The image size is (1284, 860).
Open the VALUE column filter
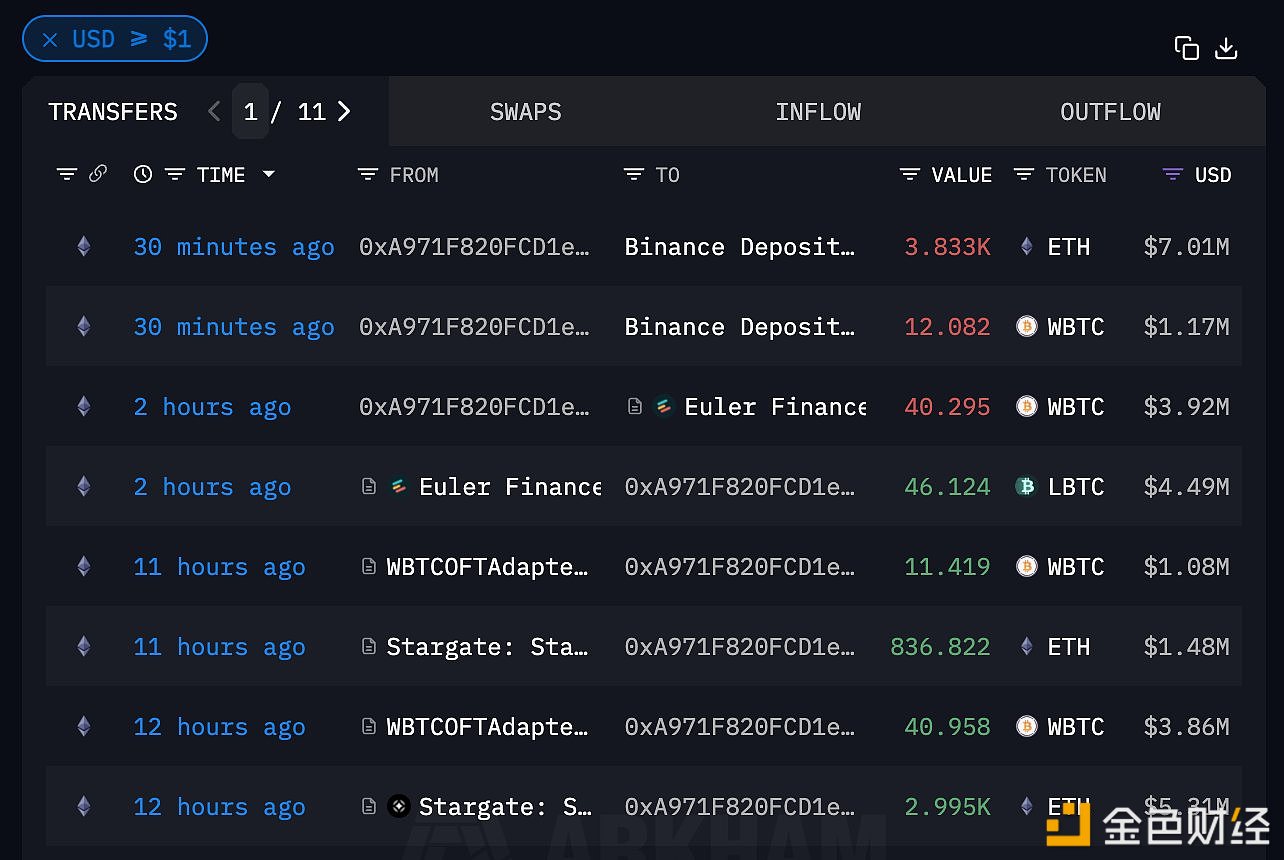pos(909,174)
